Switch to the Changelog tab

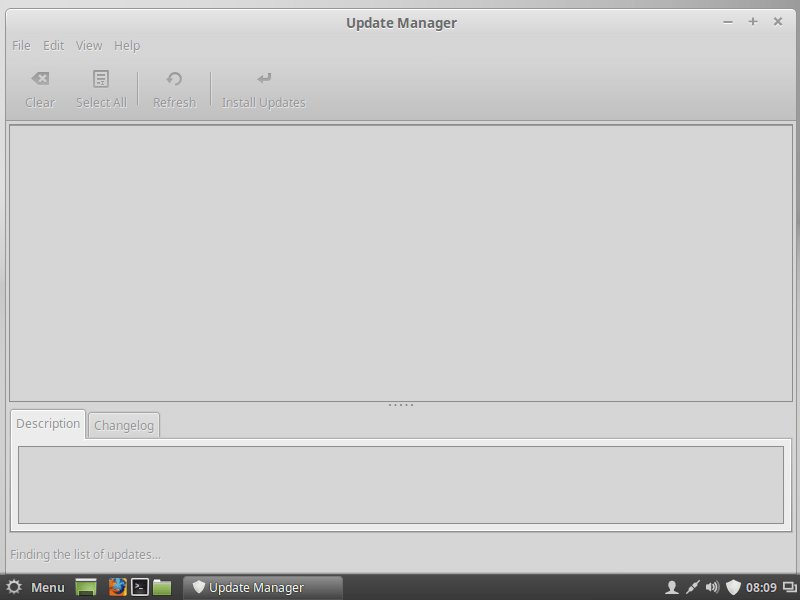click(x=123, y=425)
